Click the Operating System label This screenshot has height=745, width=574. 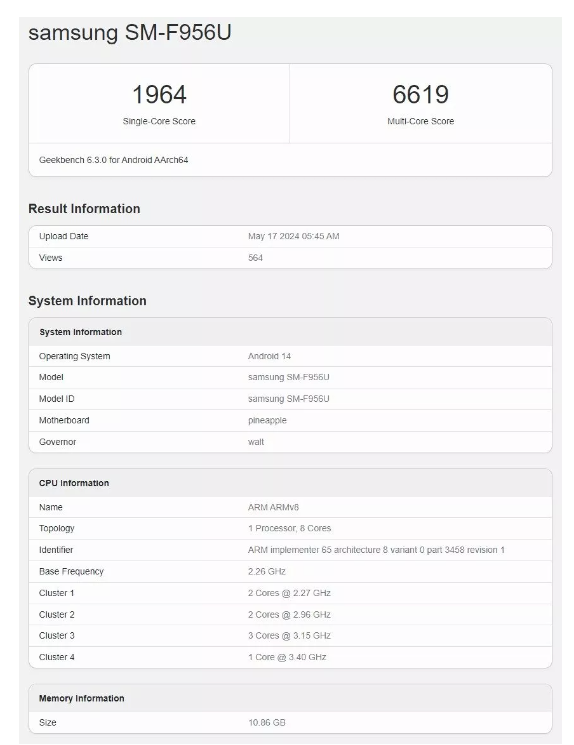click(x=75, y=356)
